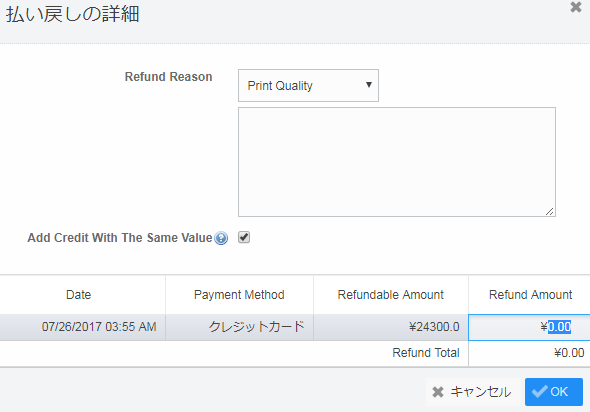Click the 07/26/2017 03:55 AM payment row

295,327
